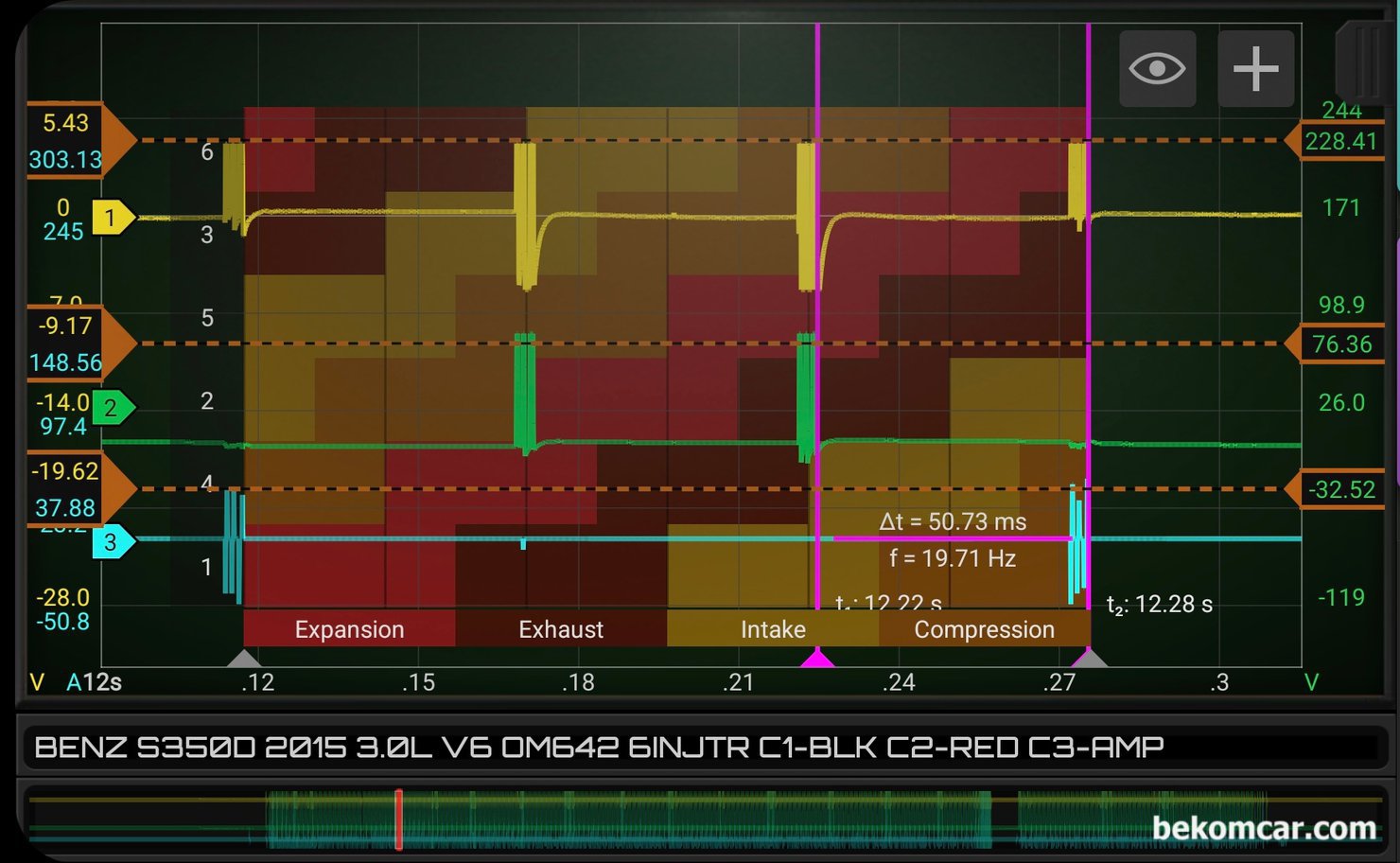Click the Δt = 50.73 ms readout
The image size is (1400, 863).
pos(953,521)
